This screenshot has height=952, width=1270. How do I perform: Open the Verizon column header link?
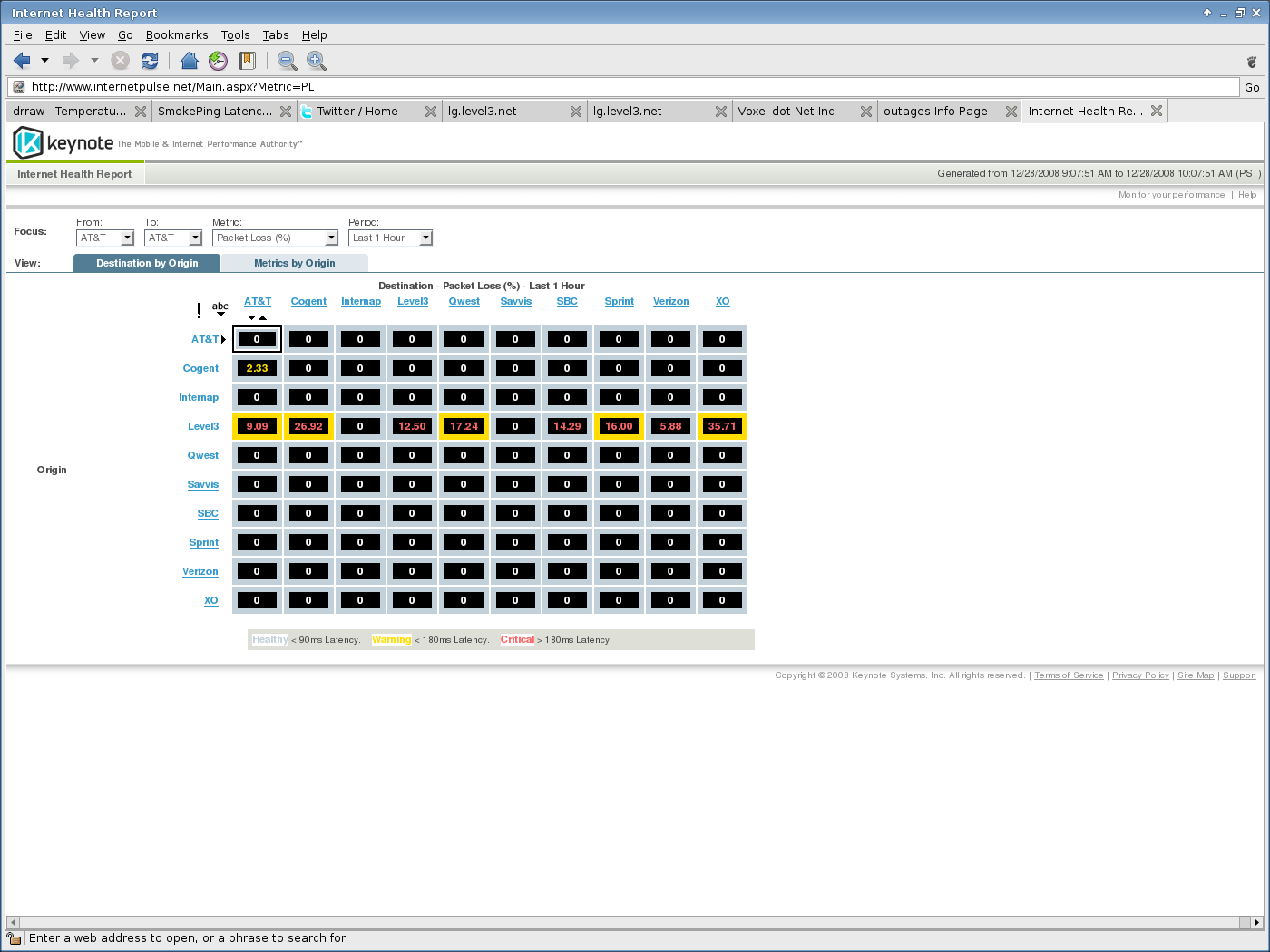(671, 301)
